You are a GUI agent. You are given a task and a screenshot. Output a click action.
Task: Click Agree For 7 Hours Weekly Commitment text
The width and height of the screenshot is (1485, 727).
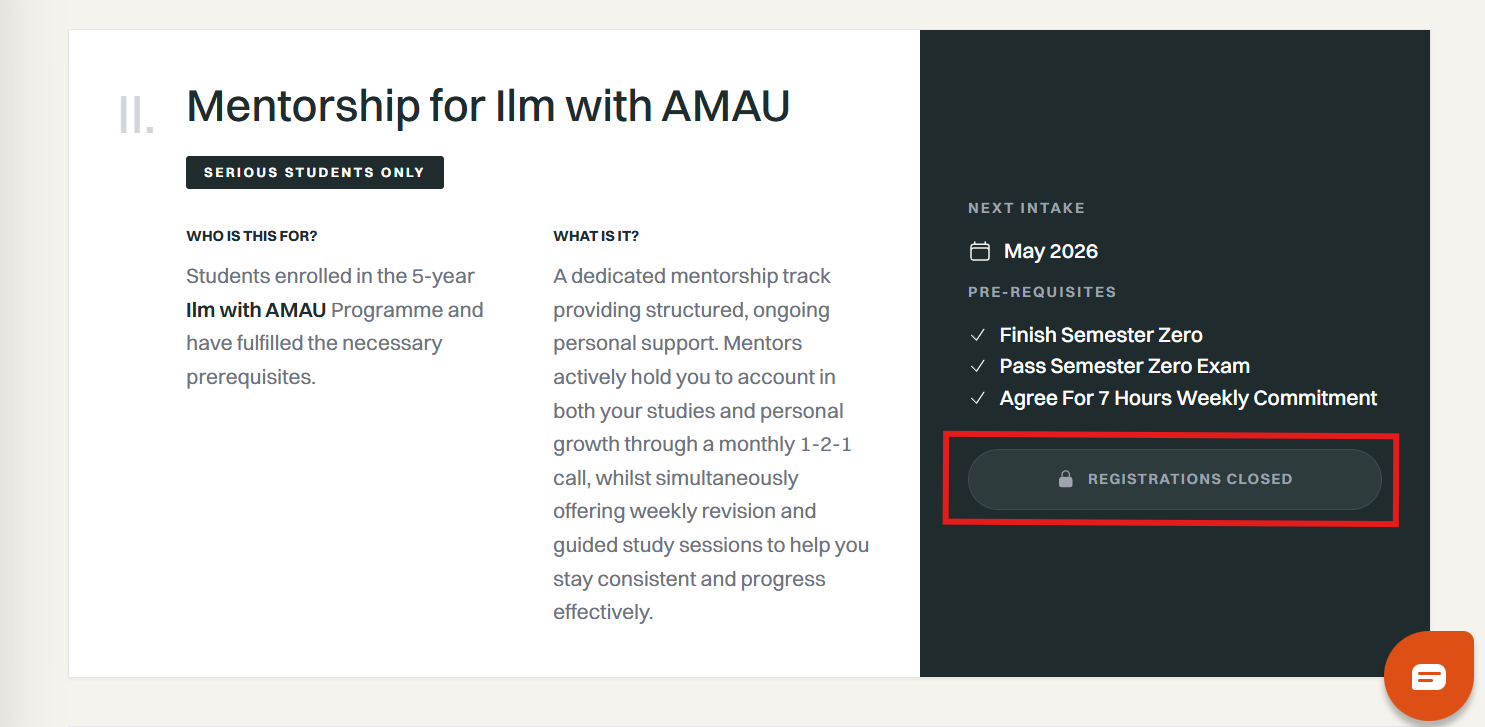click(1188, 398)
